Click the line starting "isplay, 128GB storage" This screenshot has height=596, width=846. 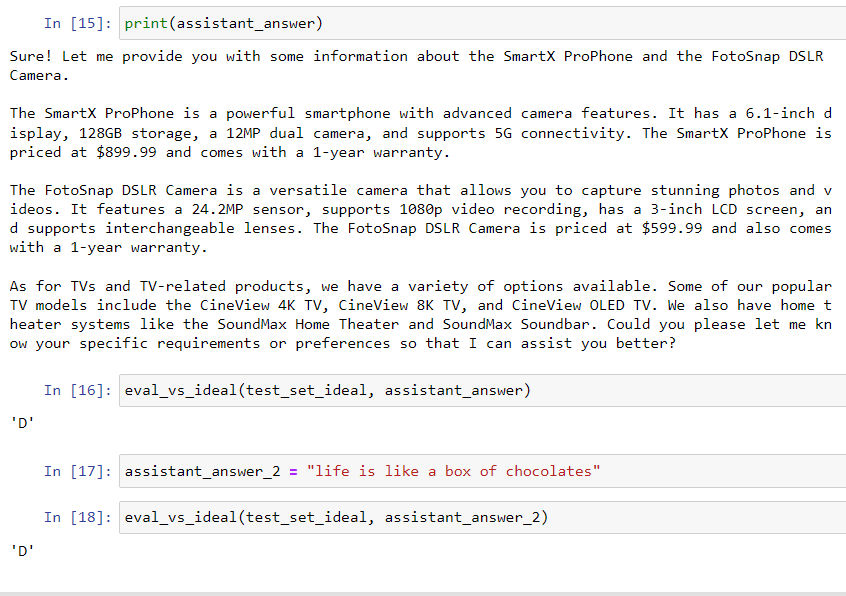(421, 133)
